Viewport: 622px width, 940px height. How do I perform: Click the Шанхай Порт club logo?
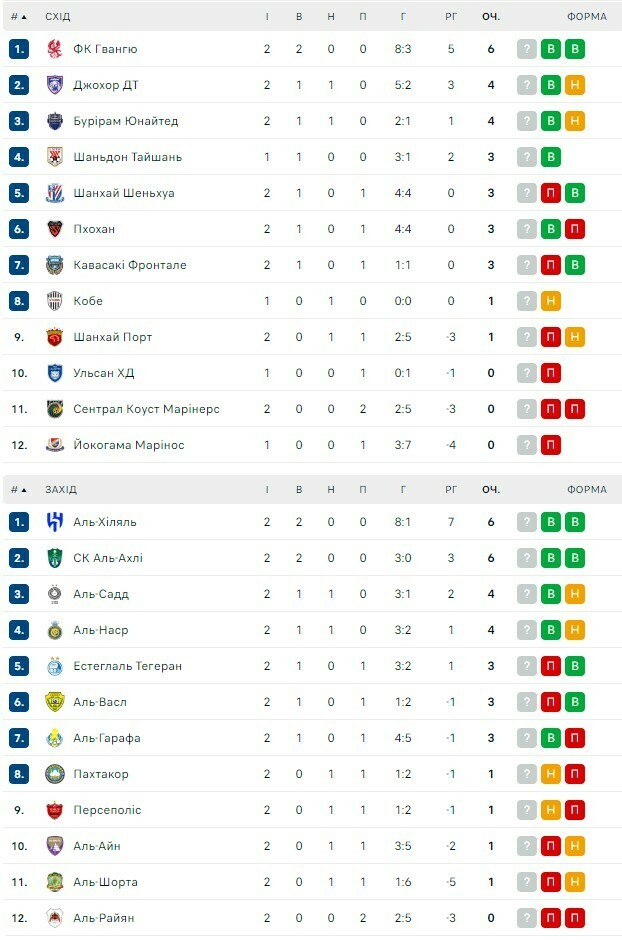point(55,337)
